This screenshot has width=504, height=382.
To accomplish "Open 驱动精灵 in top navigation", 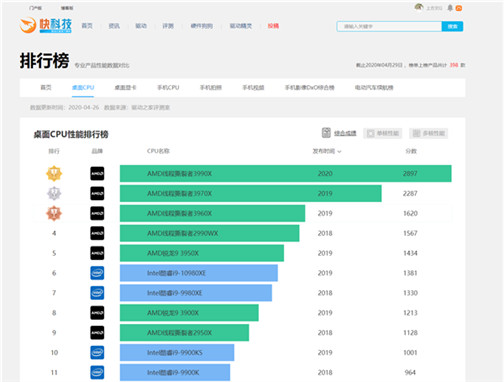I will pos(241,26).
